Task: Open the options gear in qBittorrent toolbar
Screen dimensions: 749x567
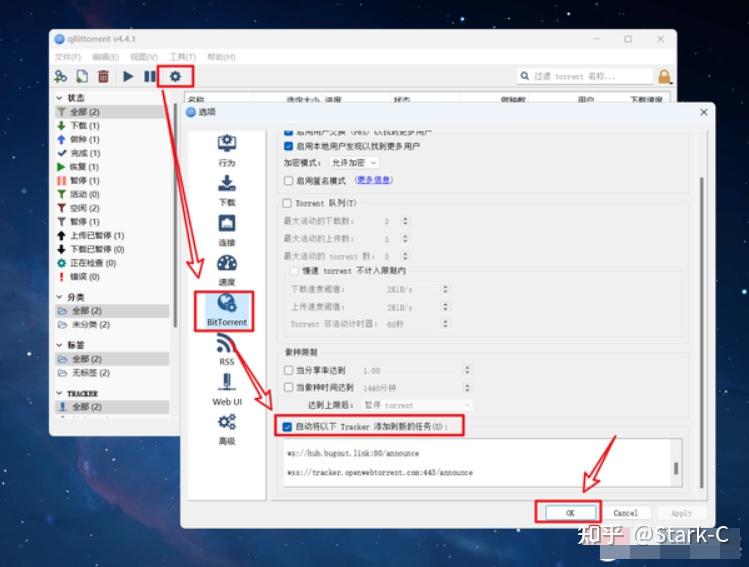Action: point(175,76)
